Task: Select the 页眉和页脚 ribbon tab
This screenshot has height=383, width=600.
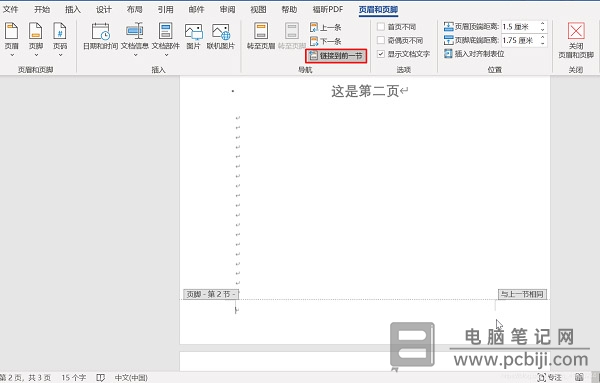Action: (x=378, y=9)
